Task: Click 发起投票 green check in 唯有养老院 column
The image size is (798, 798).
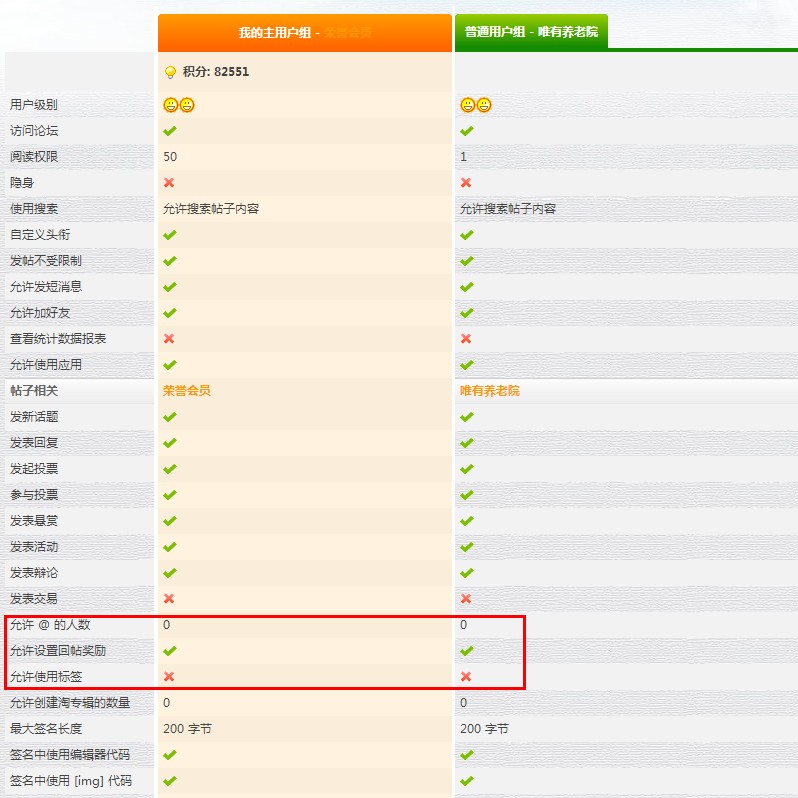Action: click(x=466, y=469)
